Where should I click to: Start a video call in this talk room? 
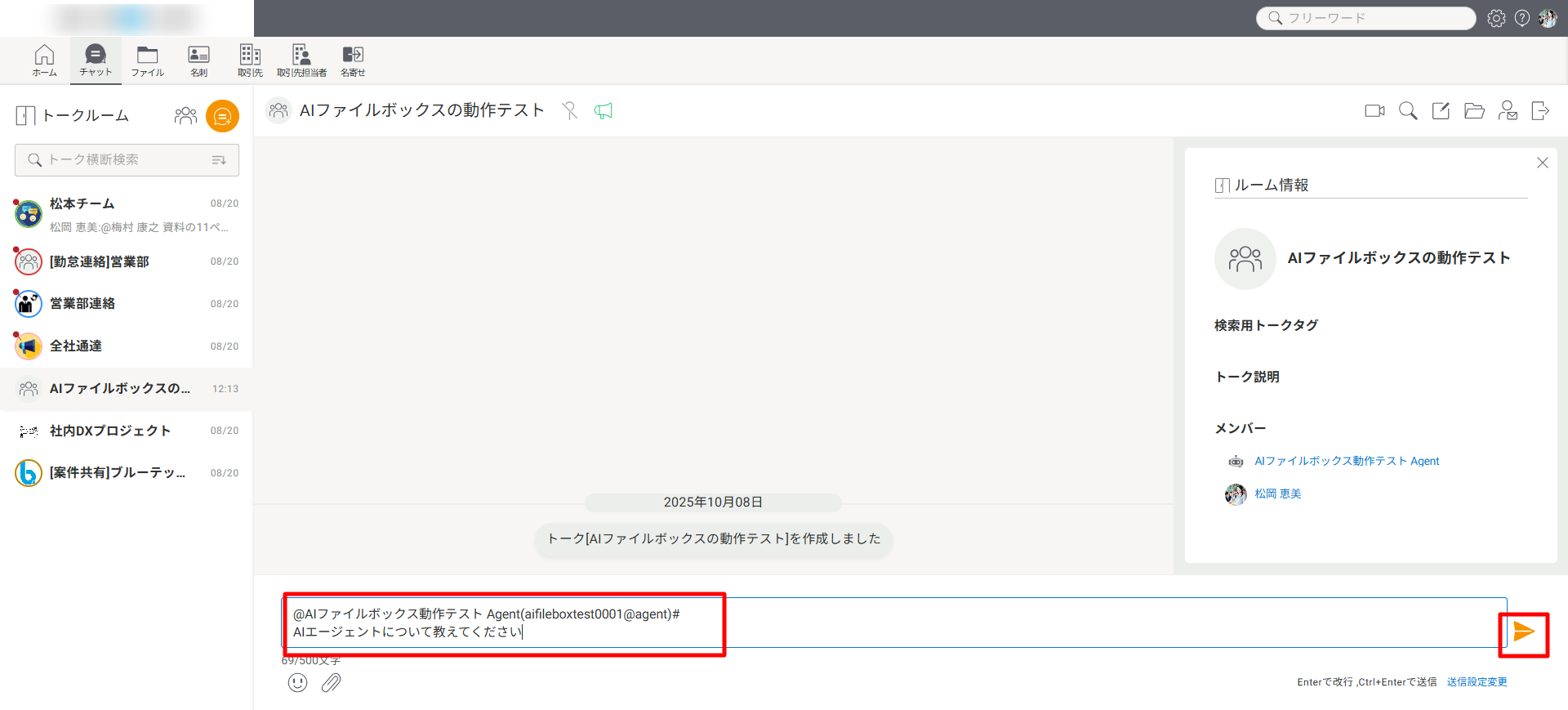coord(1374,111)
